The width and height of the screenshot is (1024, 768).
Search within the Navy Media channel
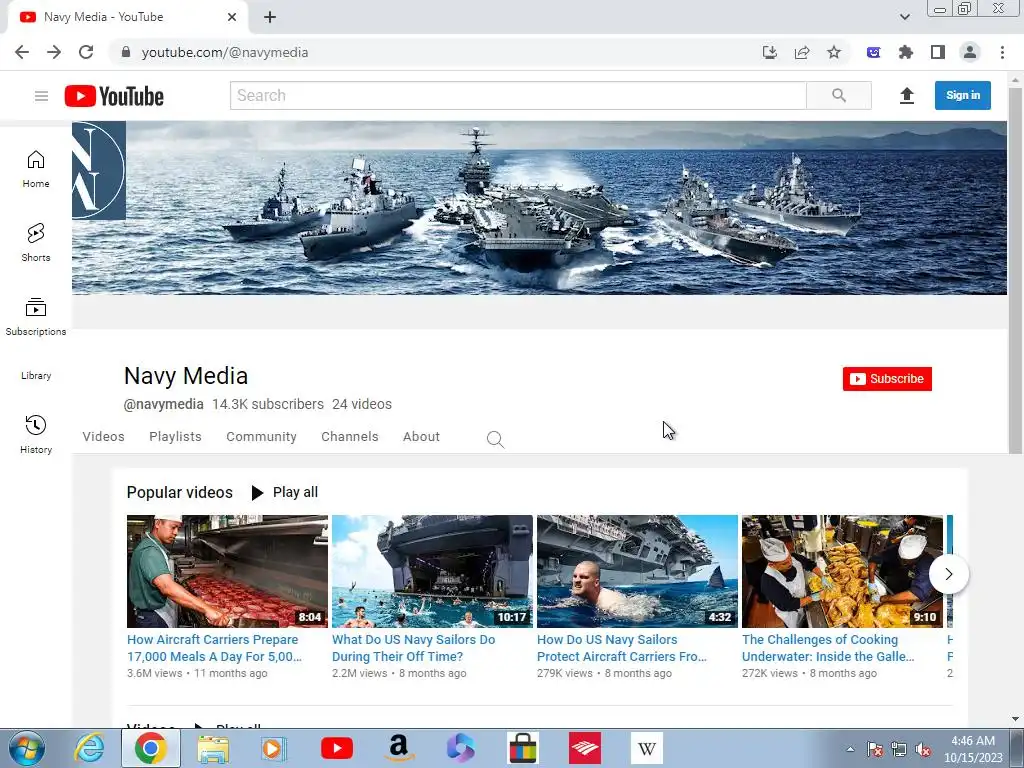click(495, 439)
